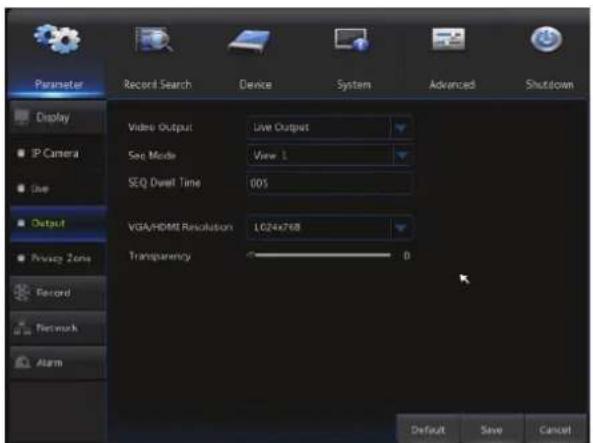The image size is (593, 443).
Task: Click the Cancel button
Action: [555, 429]
